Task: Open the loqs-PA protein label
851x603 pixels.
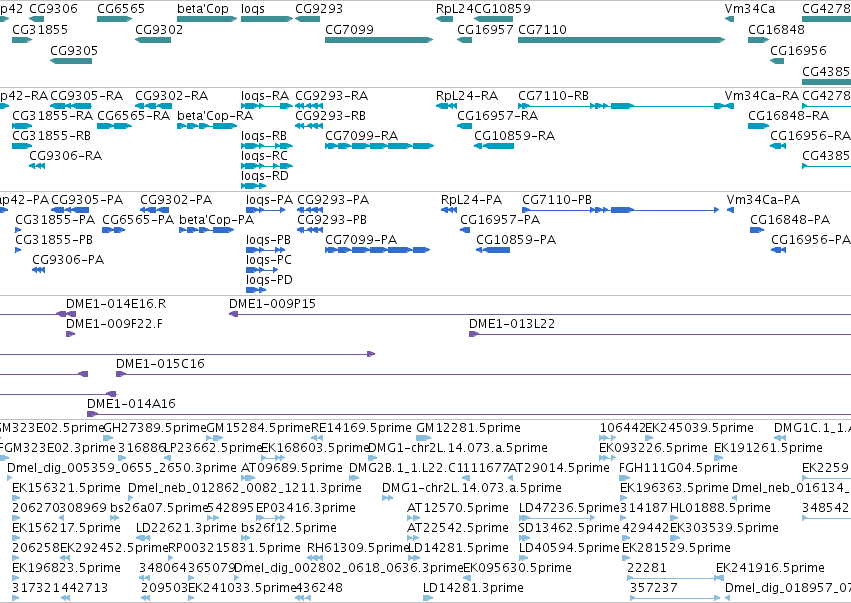Action: (x=269, y=200)
